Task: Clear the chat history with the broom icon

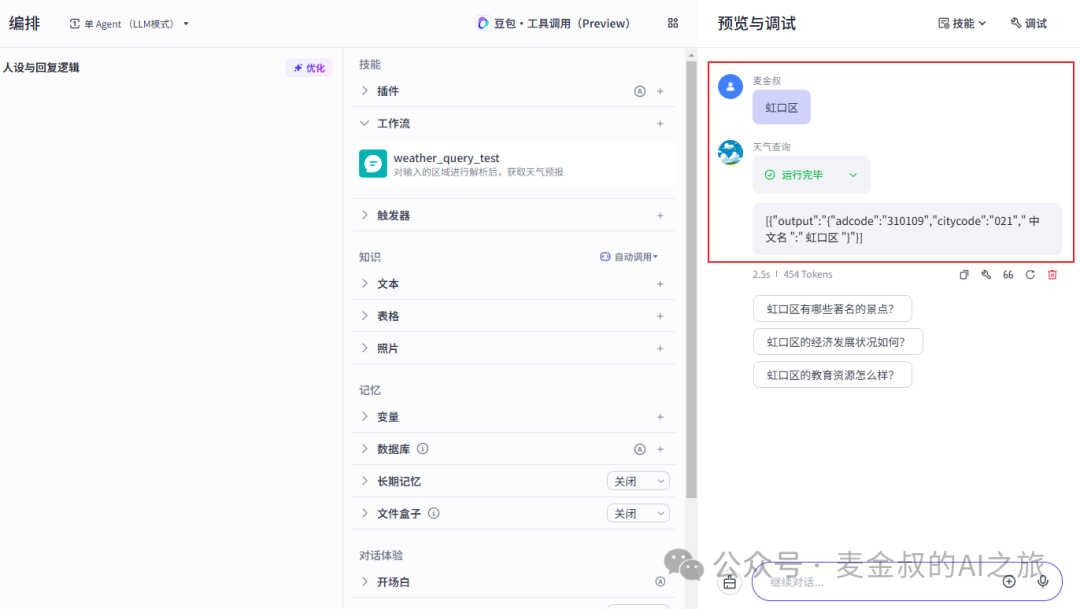Action: click(729, 583)
